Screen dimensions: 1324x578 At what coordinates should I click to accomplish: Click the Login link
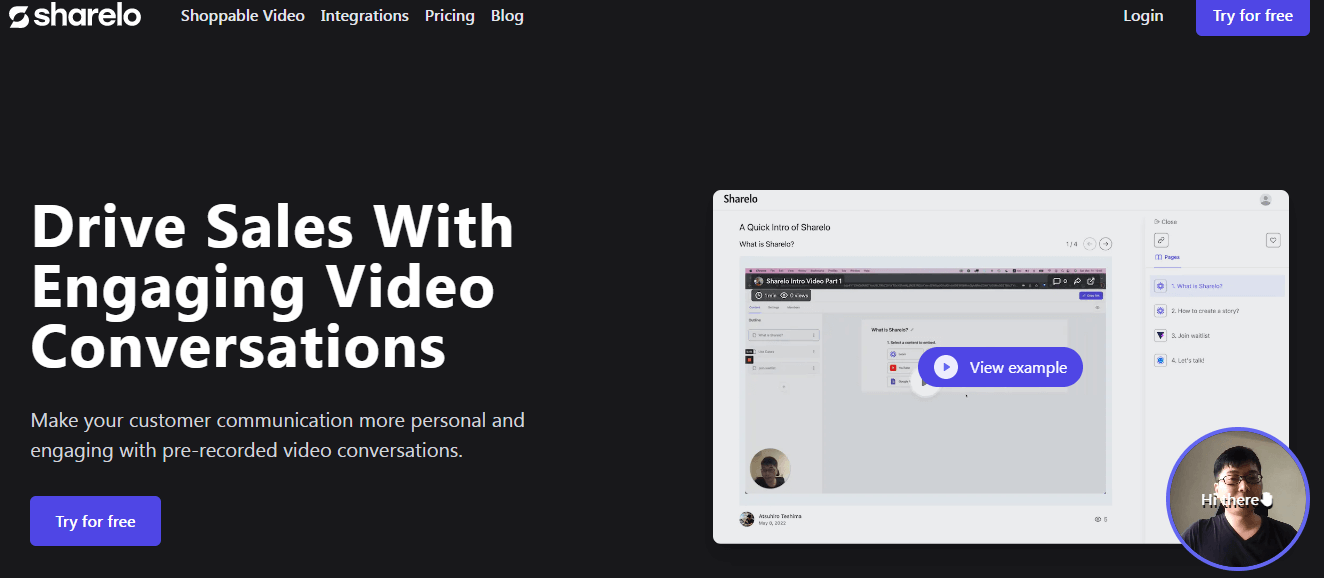1143,16
